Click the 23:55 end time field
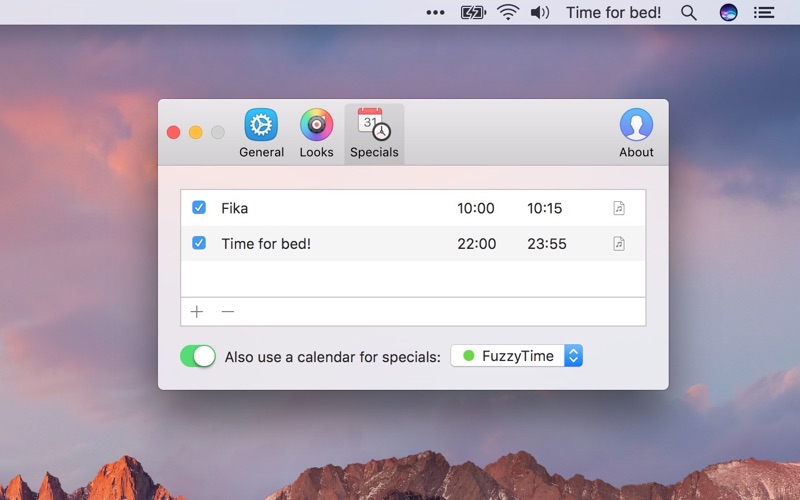This screenshot has height=500, width=800. pyautogui.click(x=546, y=243)
